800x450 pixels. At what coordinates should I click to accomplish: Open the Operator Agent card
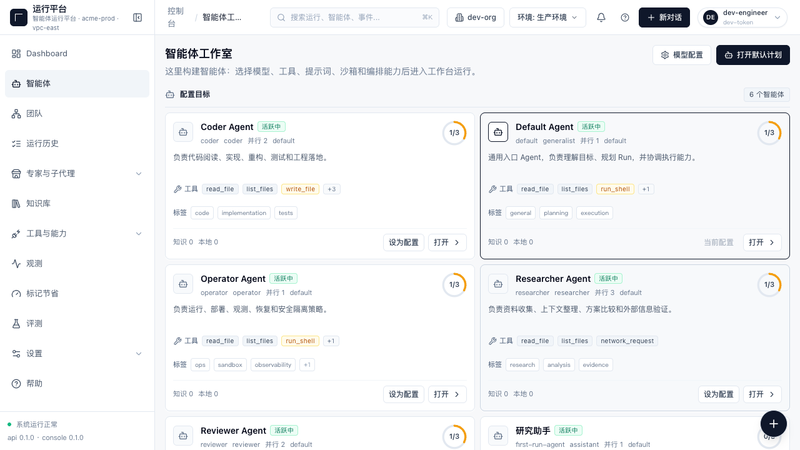point(447,394)
